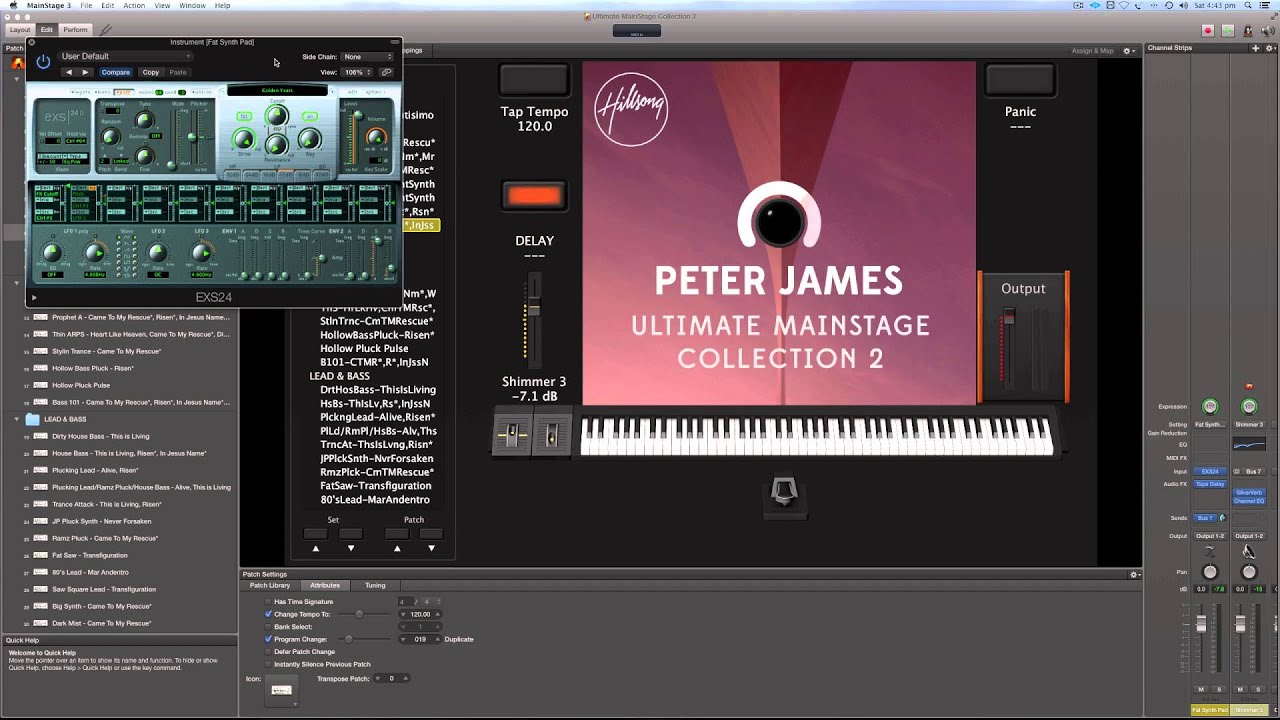Increase the tempo value stepper
The width and height of the screenshot is (1280, 720).
(437, 612)
